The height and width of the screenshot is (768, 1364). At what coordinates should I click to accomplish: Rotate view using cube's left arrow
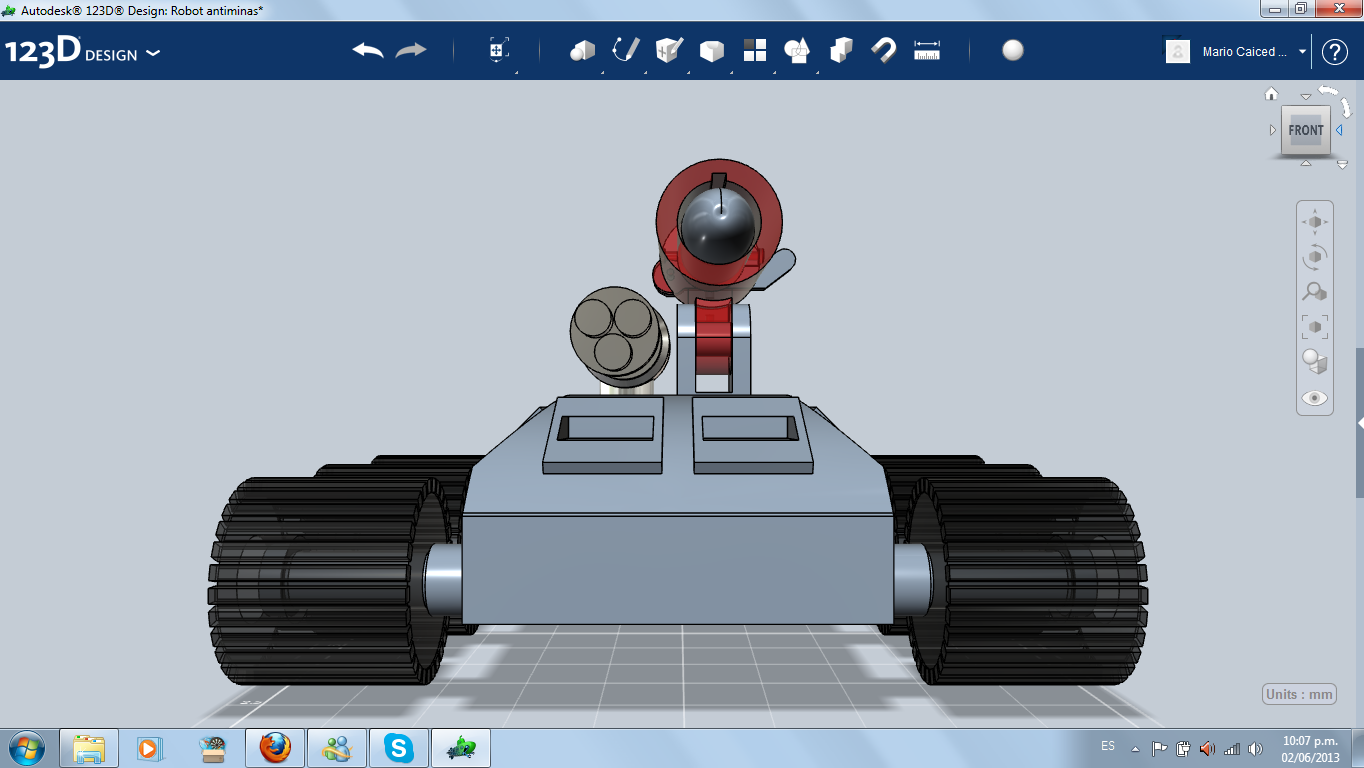tap(1273, 130)
